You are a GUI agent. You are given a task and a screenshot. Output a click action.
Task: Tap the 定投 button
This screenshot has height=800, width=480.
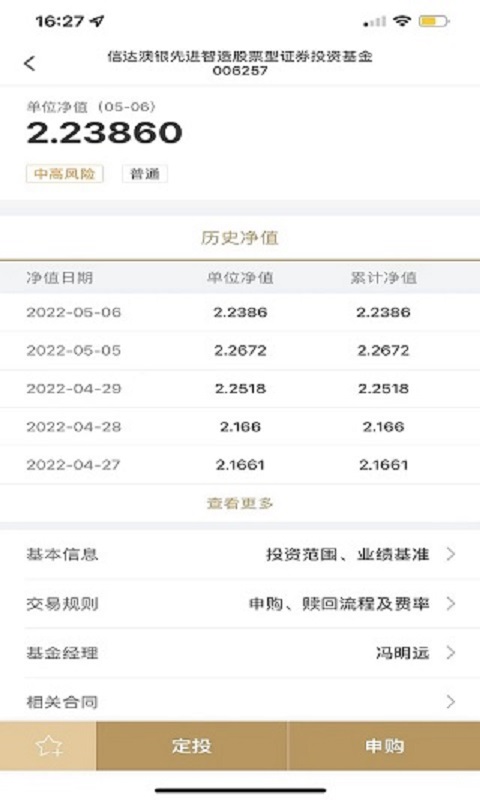coord(191,746)
